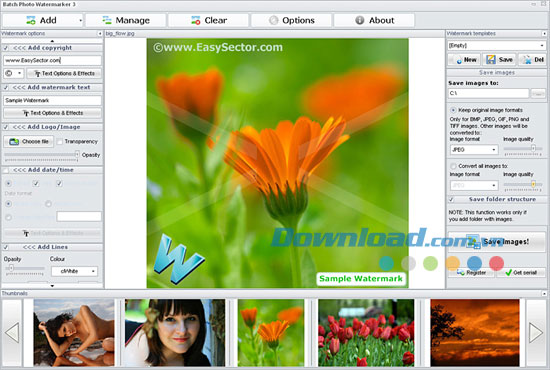The height and width of the screenshot is (370, 550).
Task: Click the copyright text overlay on preview
Action: pos(218,47)
